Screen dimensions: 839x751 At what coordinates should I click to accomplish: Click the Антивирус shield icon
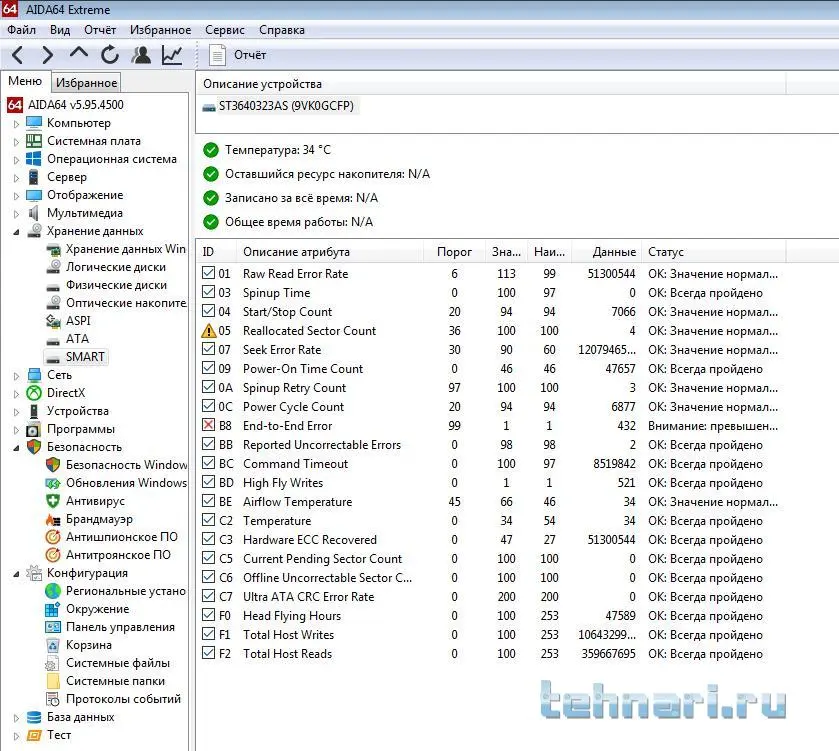(52, 501)
